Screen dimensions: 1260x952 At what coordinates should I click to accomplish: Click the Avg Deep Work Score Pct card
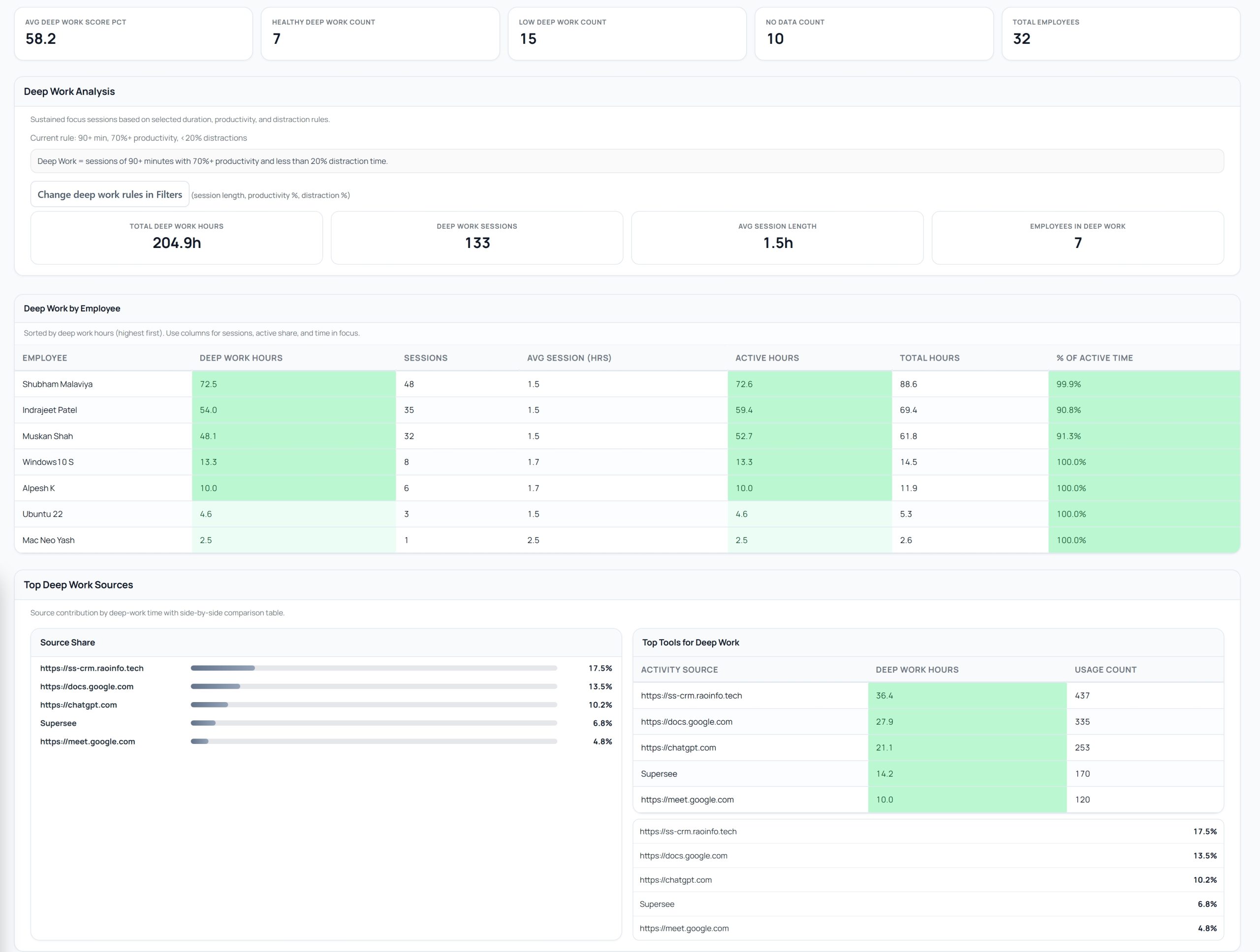pos(133,33)
